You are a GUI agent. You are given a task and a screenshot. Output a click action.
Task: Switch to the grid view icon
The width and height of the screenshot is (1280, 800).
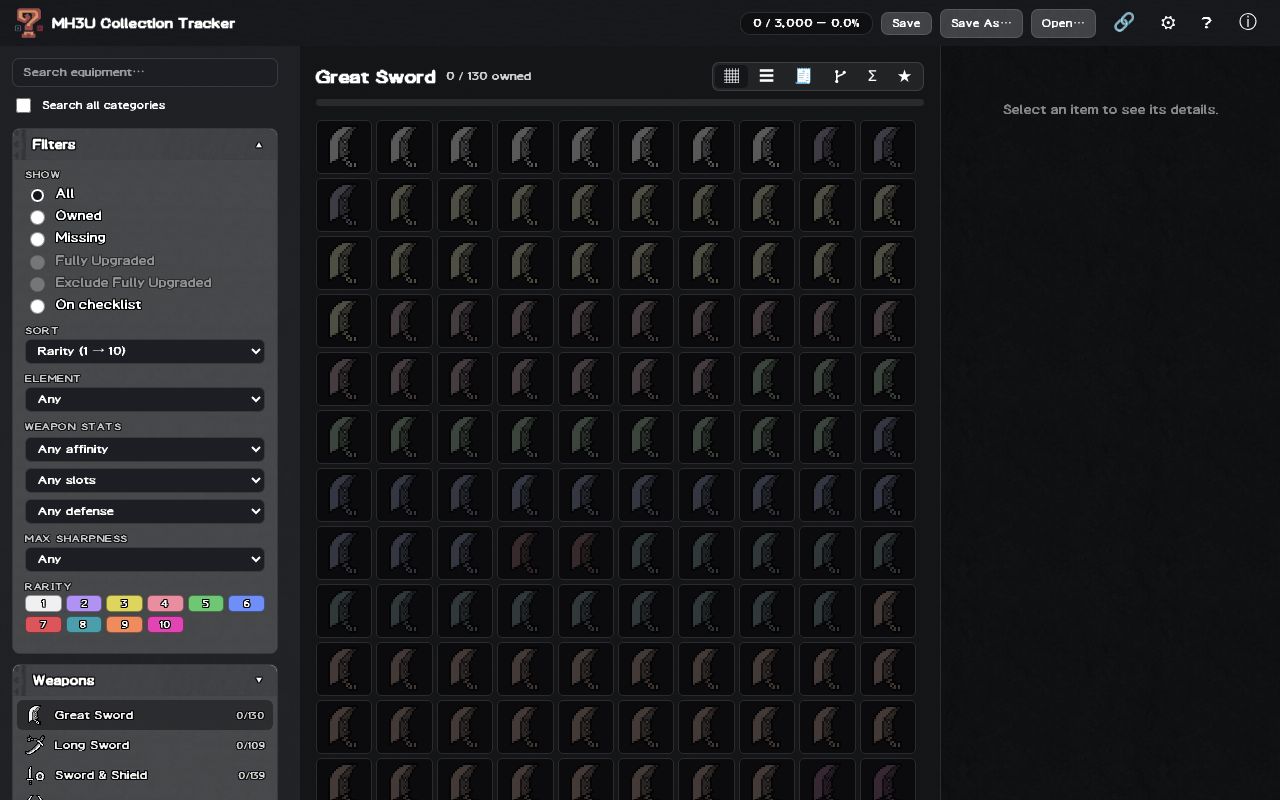732,76
